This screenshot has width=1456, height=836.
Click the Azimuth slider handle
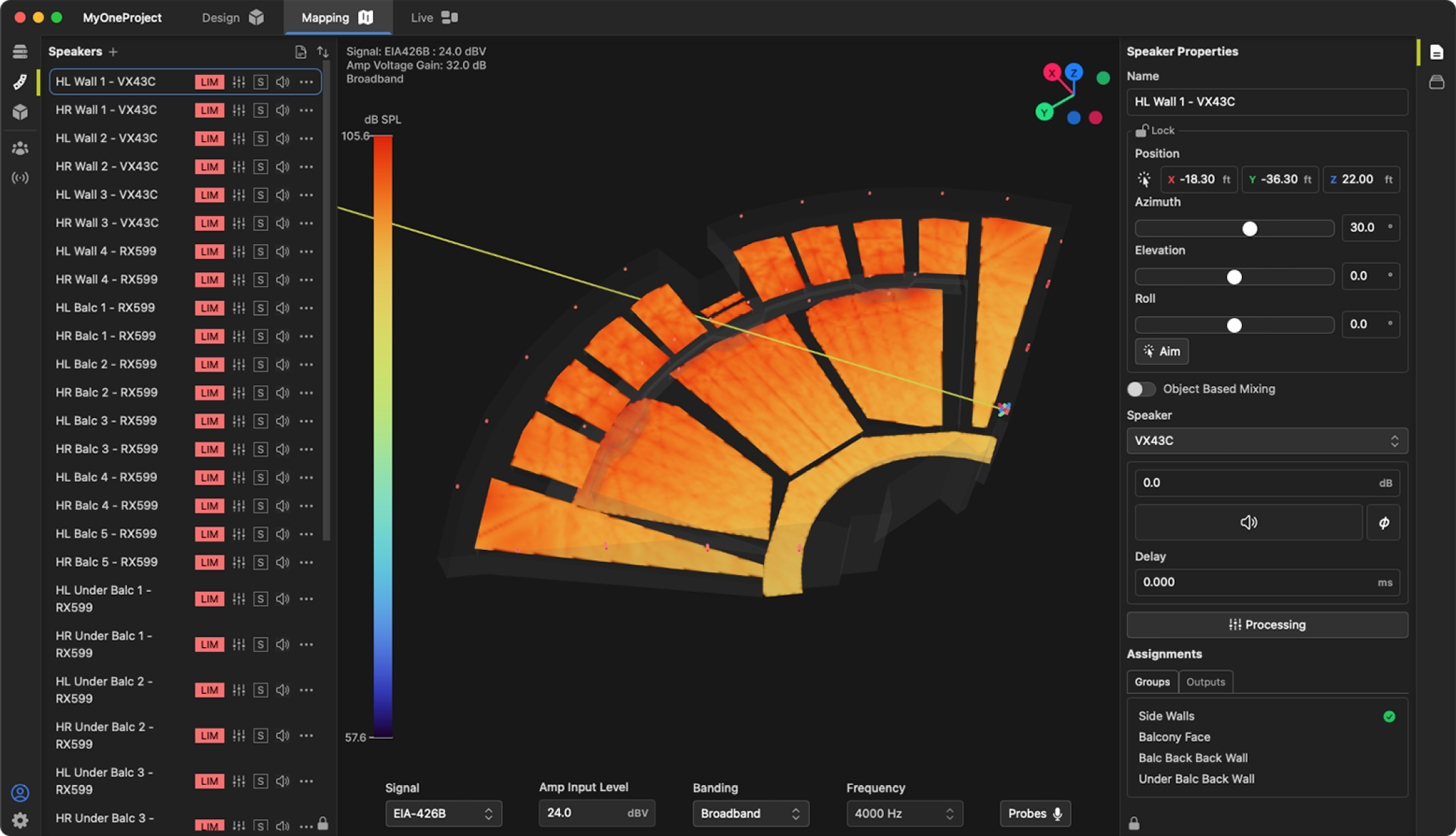coord(1249,228)
